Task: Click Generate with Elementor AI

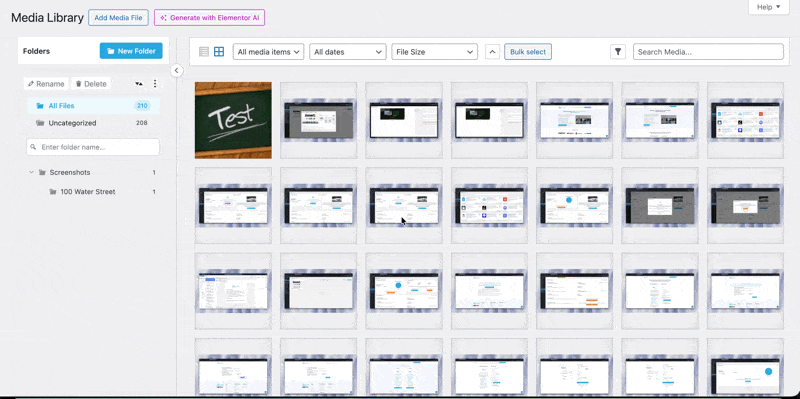Action: [x=209, y=17]
